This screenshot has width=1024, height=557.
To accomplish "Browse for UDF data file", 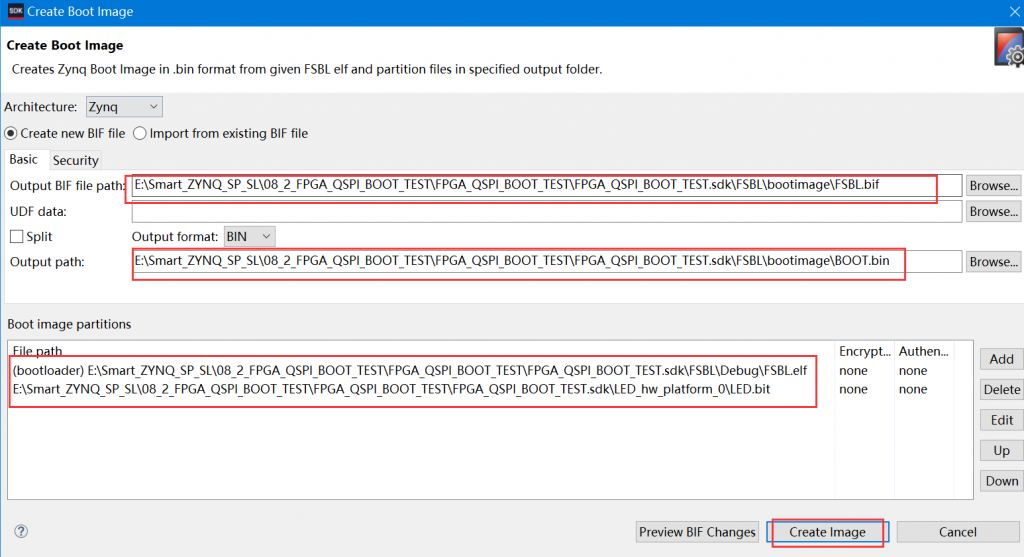I will coord(993,212).
